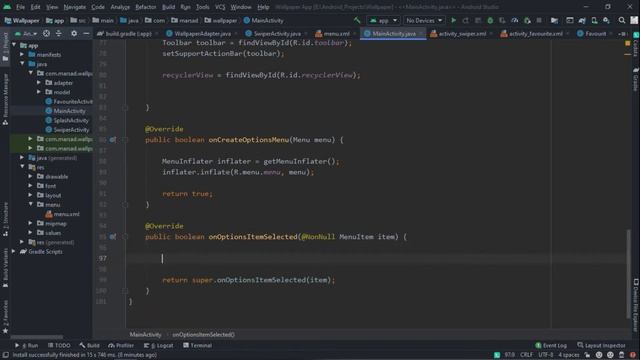This screenshot has height=360, width=640.
Task: Open Device File Explorer side tab
Action: 636,305
